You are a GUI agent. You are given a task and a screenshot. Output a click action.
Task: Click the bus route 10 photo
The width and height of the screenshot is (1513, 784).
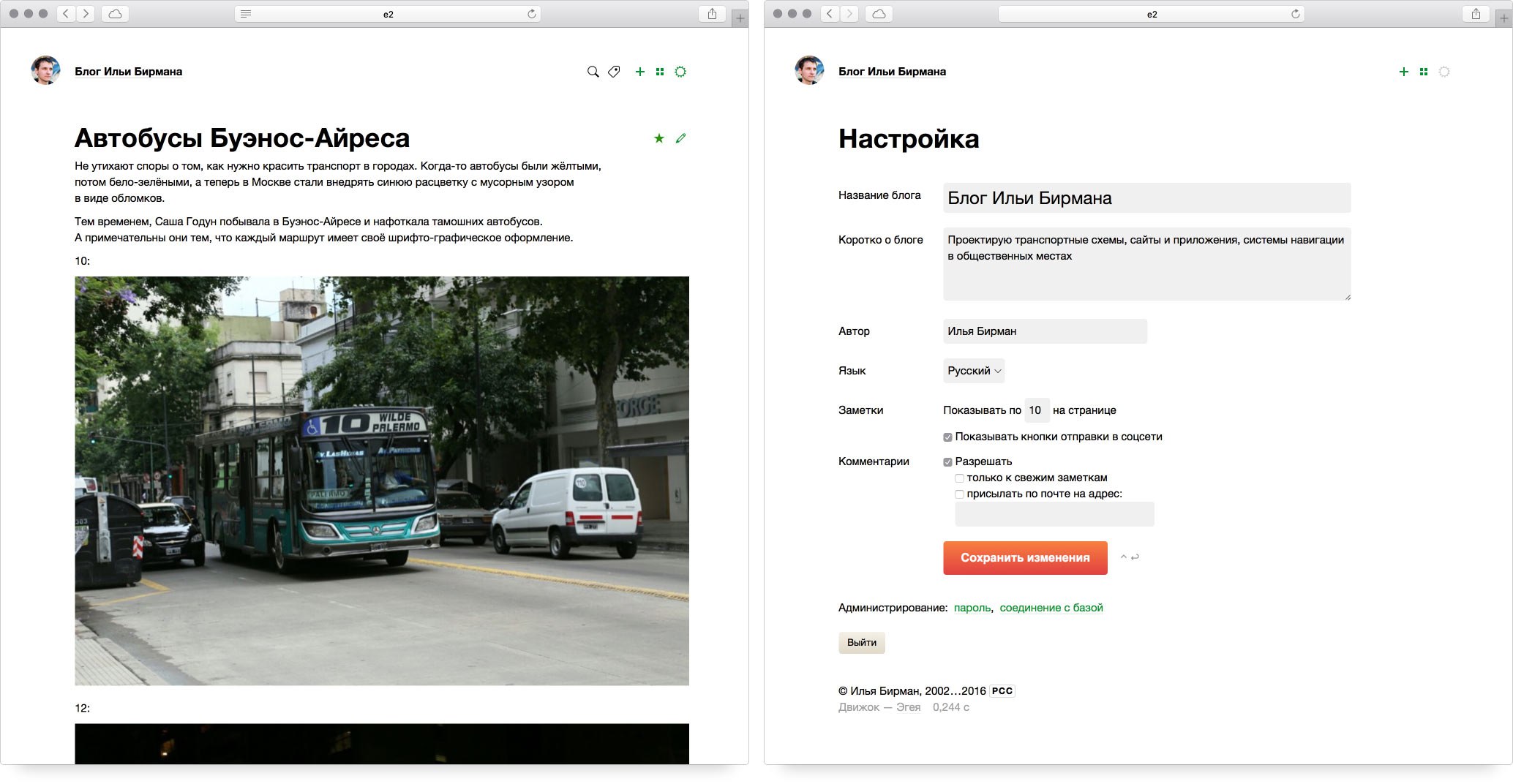pyautogui.click(x=382, y=480)
